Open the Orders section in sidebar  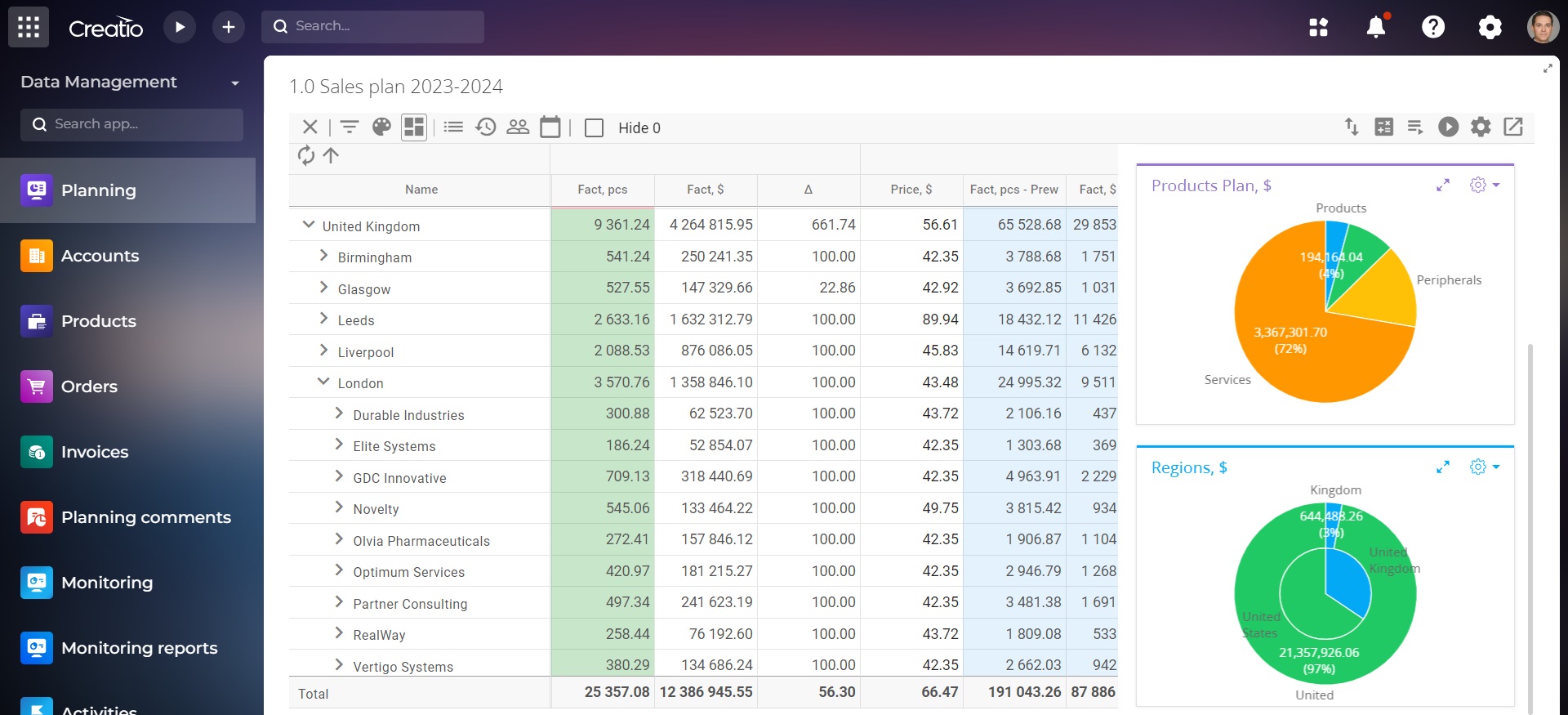click(89, 387)
